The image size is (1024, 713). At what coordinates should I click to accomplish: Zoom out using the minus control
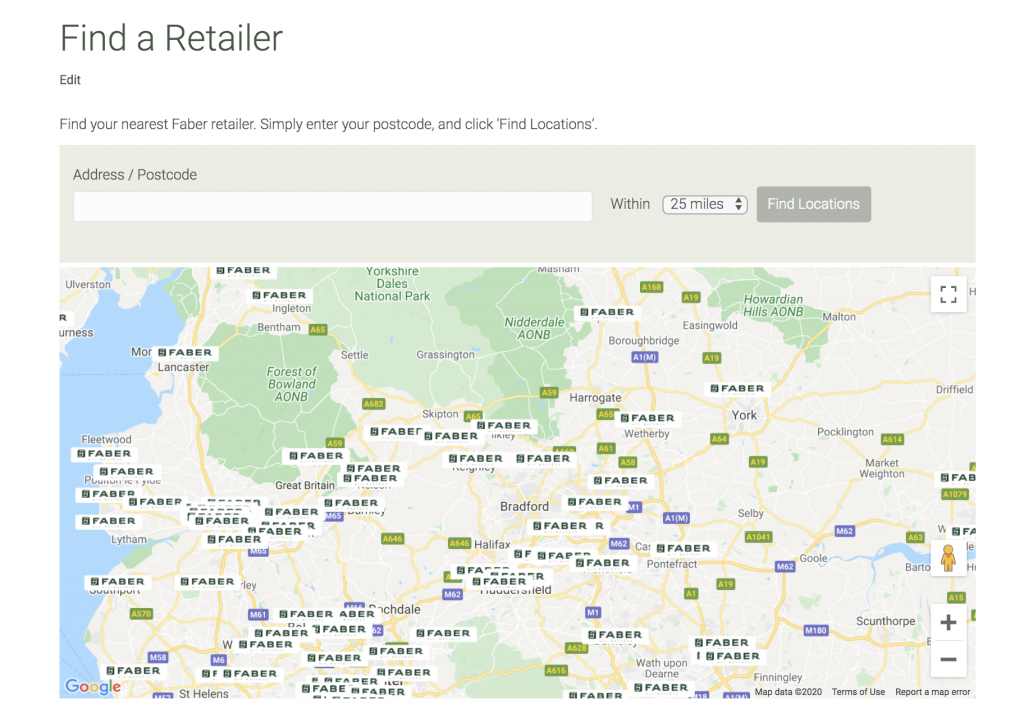947,659
